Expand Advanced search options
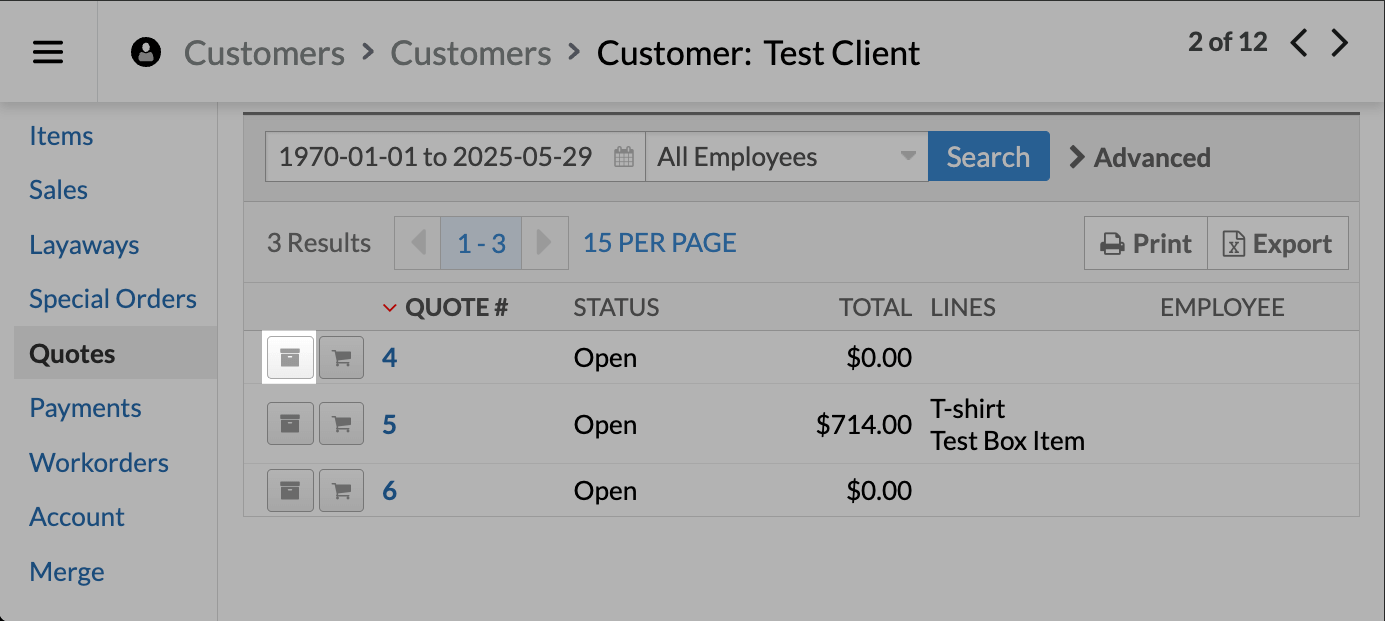The image size is (1385, 621). click(1140, 157)
